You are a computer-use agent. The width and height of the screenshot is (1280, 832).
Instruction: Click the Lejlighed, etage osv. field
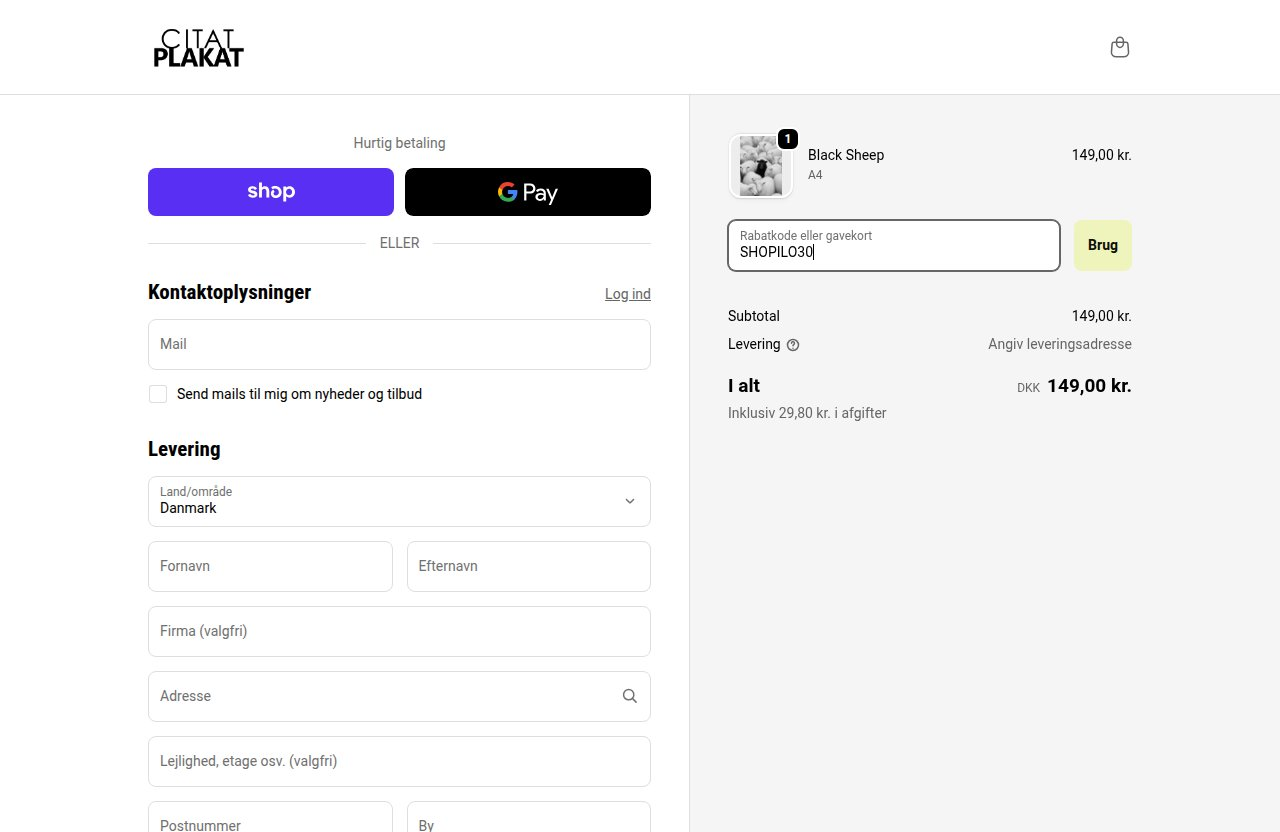click(399, 761)
